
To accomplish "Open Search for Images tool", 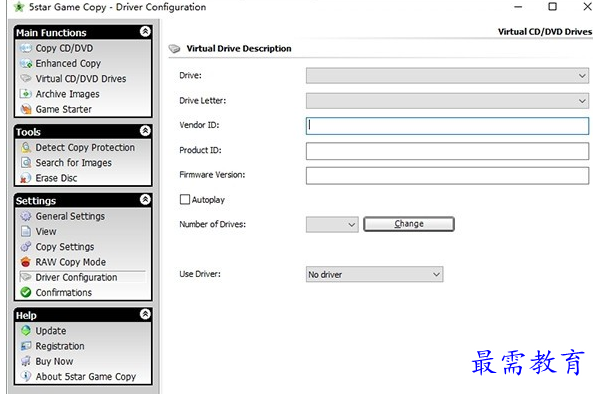I will (74, 163).
